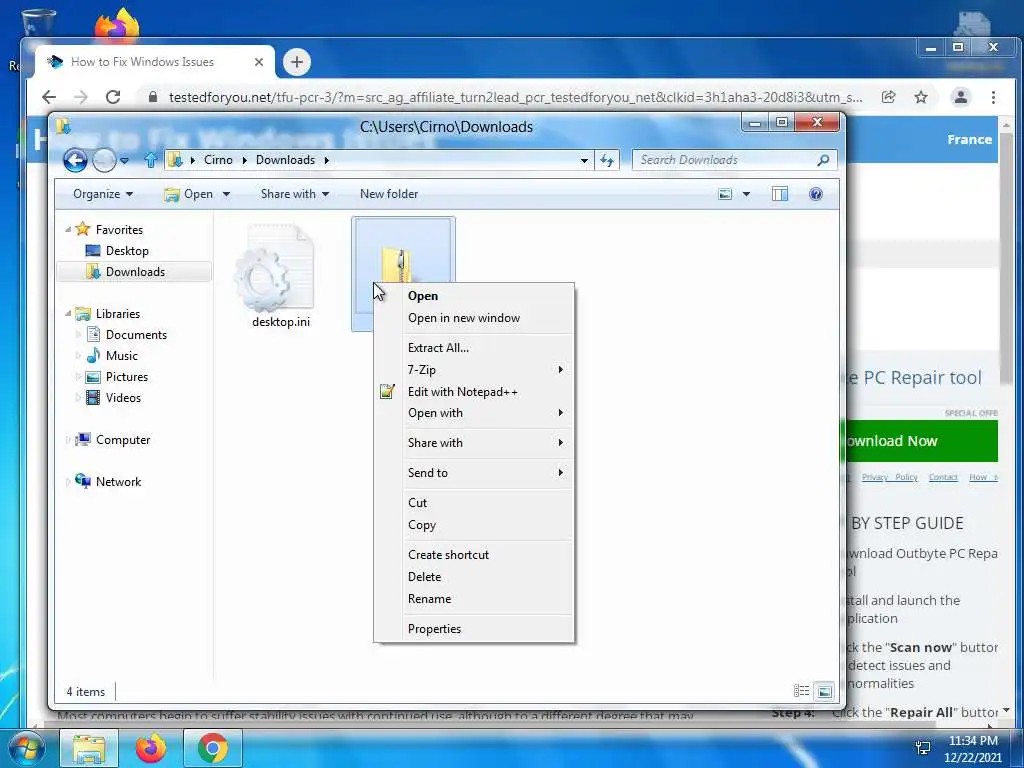Choose Create shortcut
The image size is (1024, 768).
474,555
